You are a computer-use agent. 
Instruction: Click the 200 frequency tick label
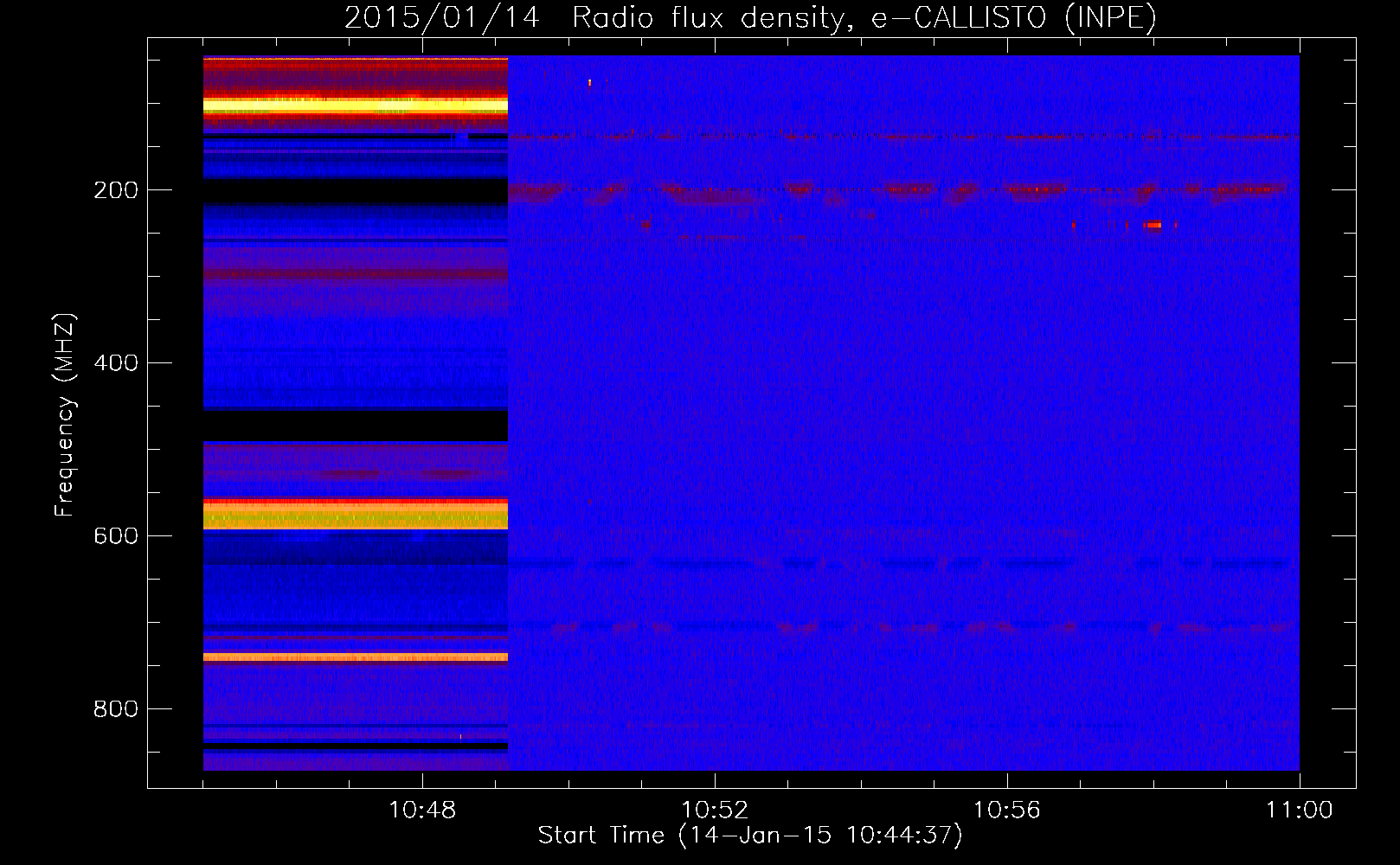click(116, 190)
